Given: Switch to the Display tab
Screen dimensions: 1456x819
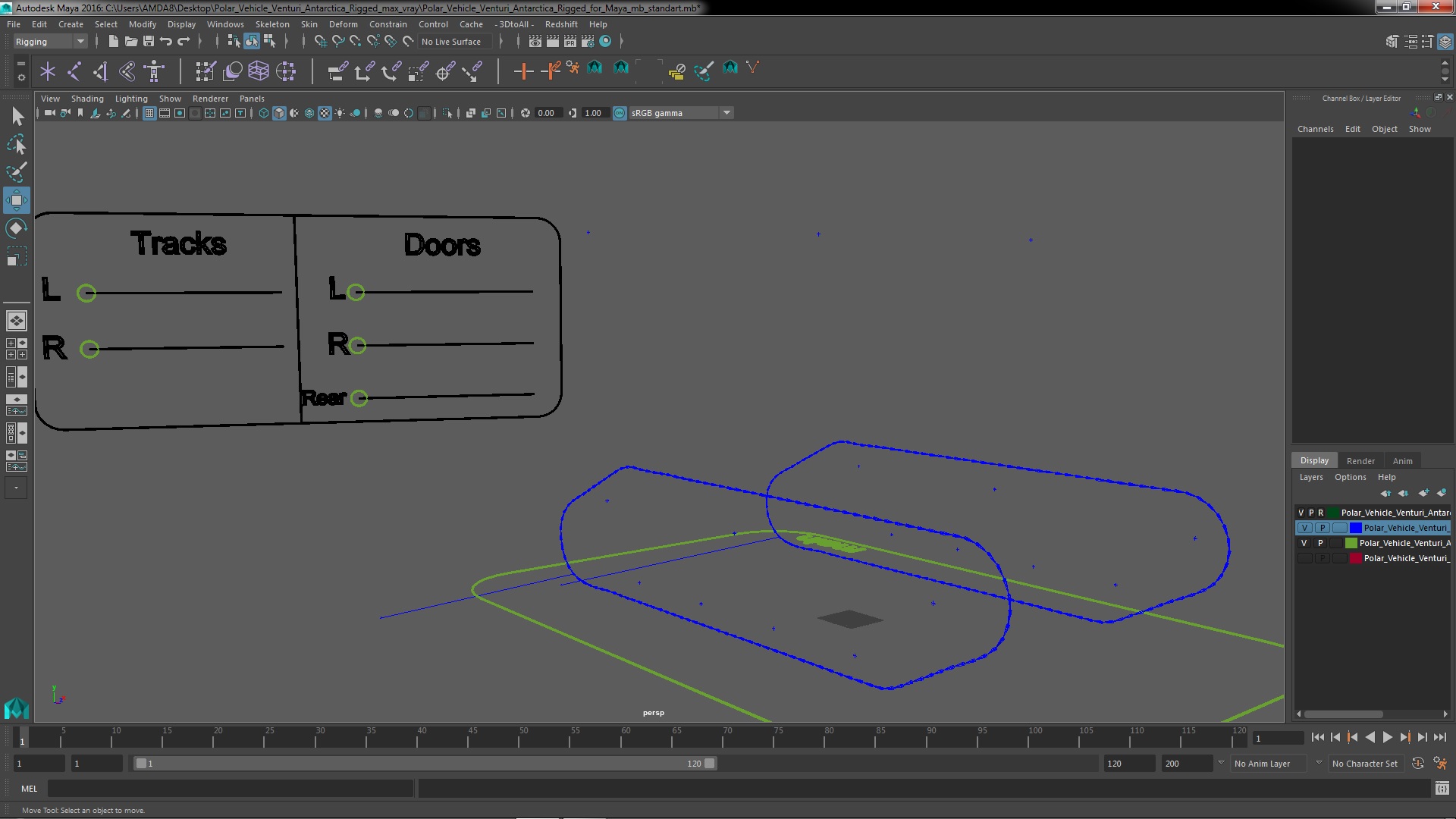Looking at the screenshot, I should pyautogui.click(x=1314, y=460).
